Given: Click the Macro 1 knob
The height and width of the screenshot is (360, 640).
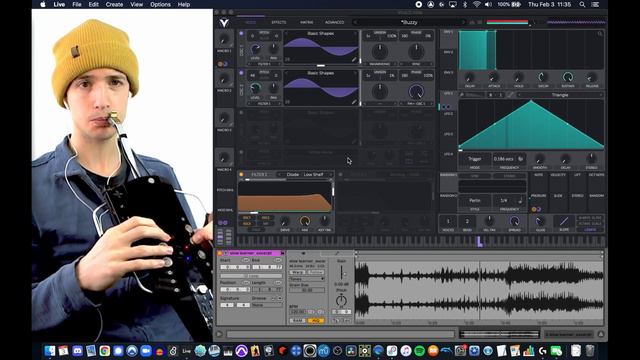Looking at the screenshot, I should (224, 40).
